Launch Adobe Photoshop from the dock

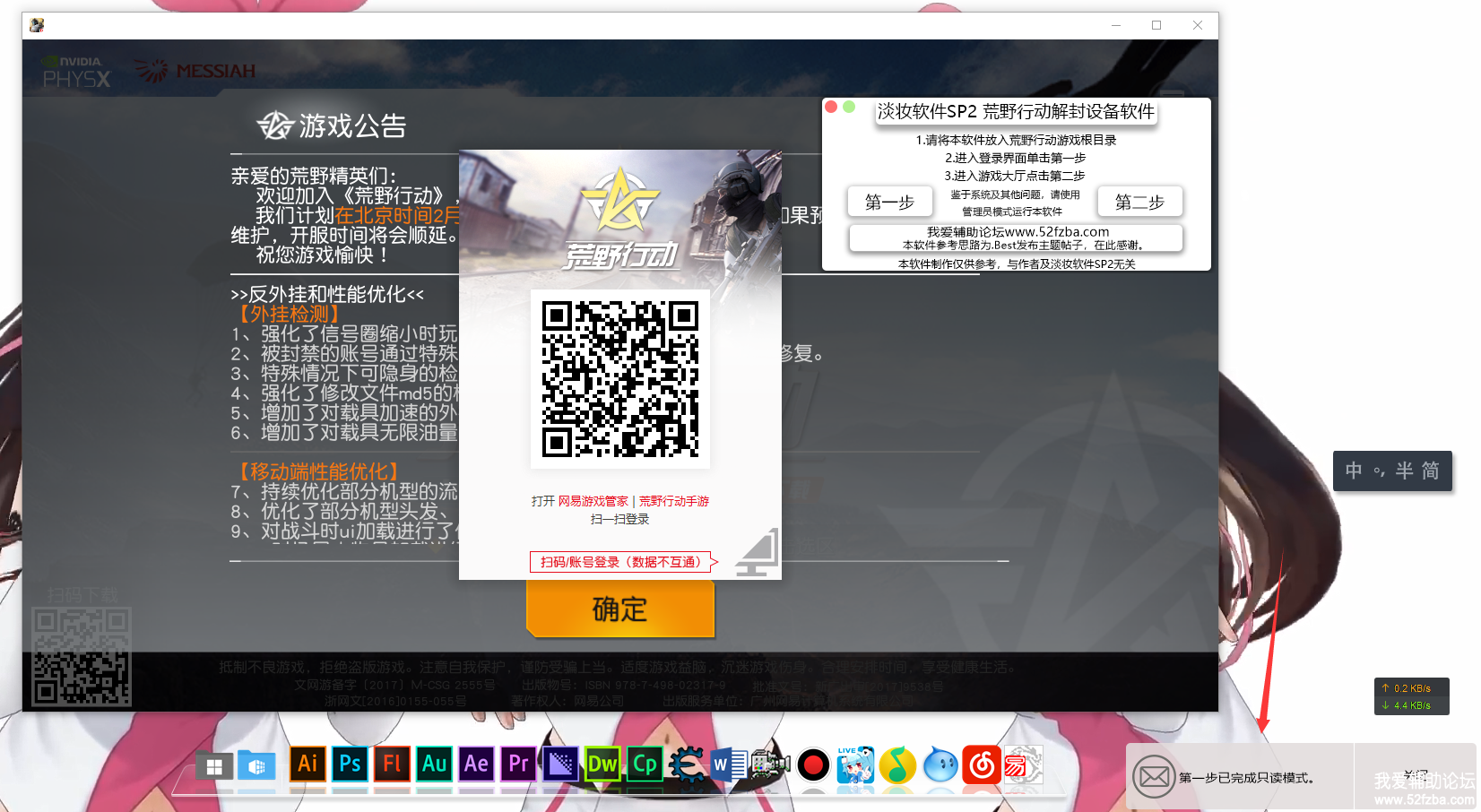(x=350, y=764)
